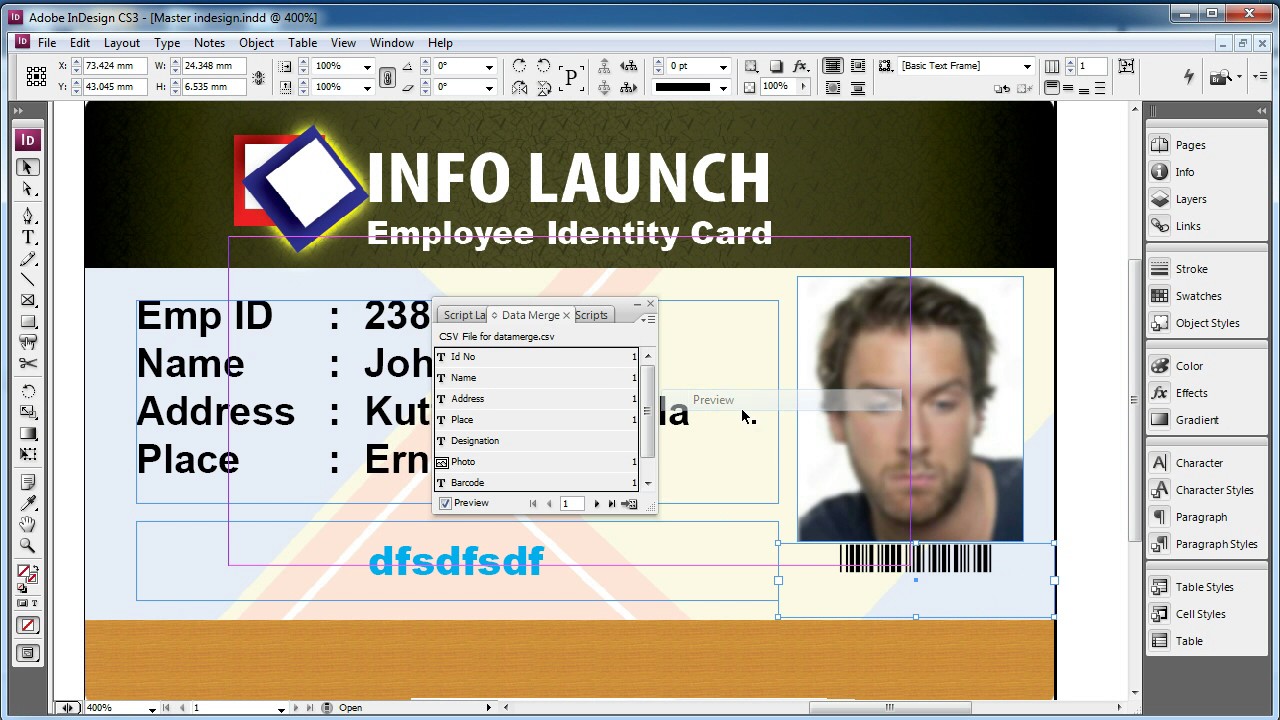Open the stroke type dropdown
This screenshot has width=1280, height=720.
point(723,87)
